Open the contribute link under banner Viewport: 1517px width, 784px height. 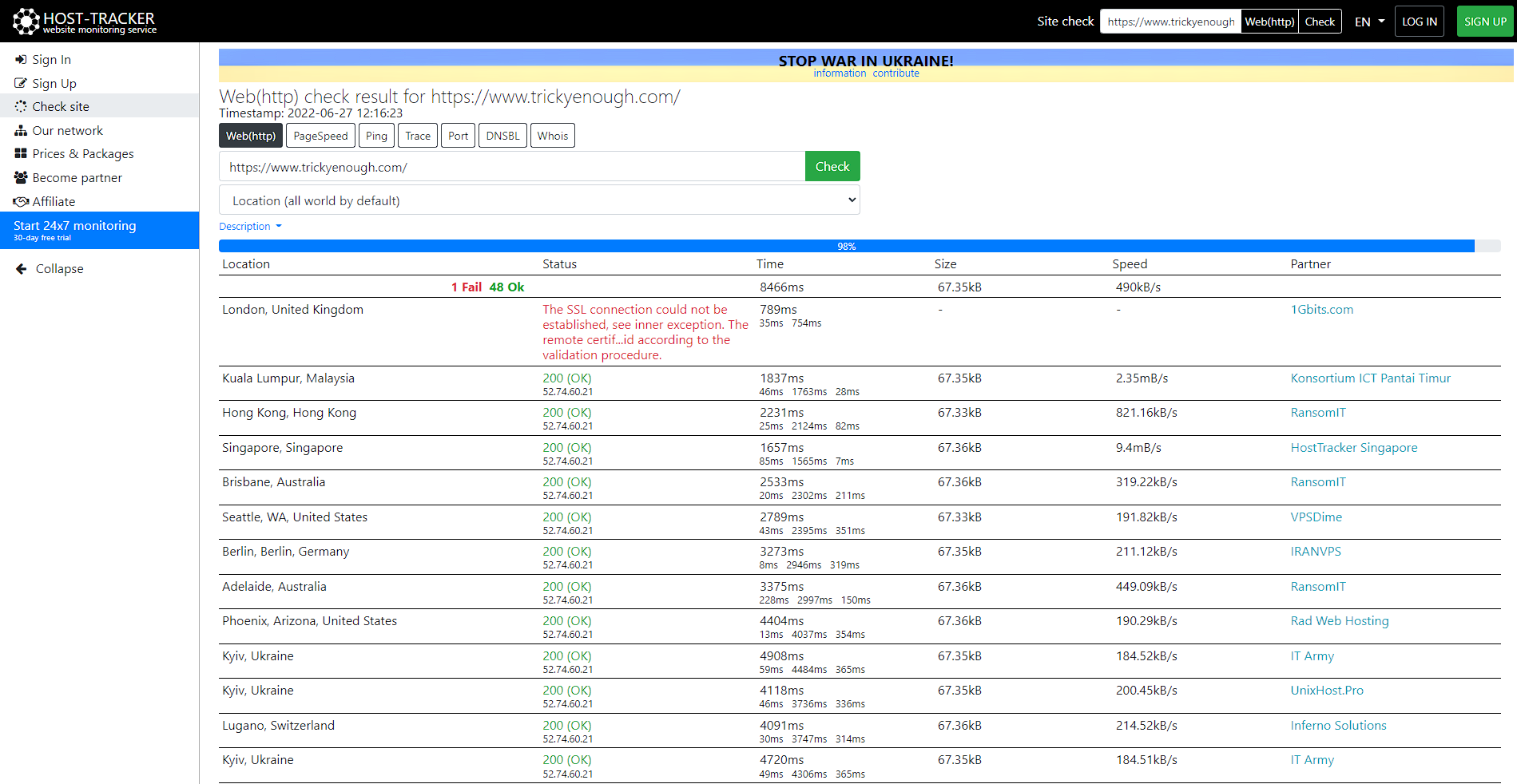896,73
